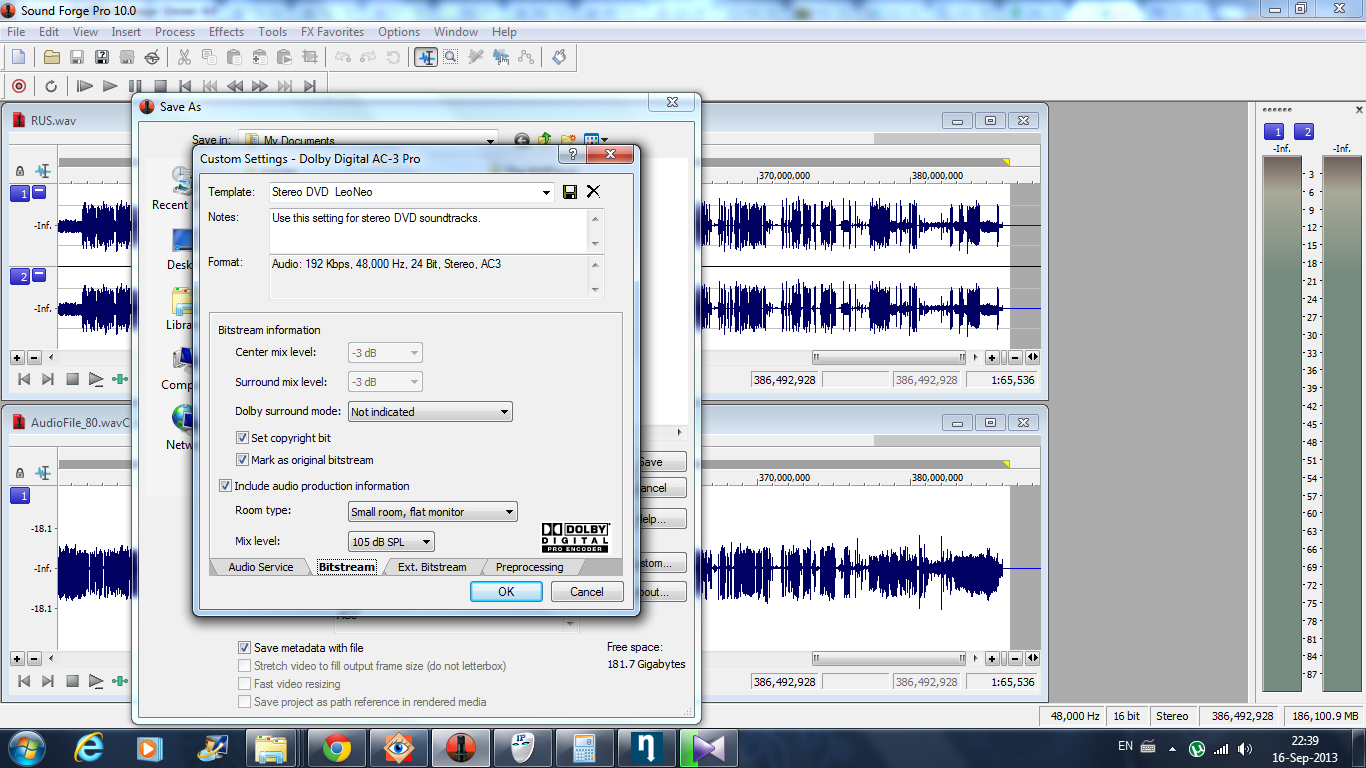This screenshot has height=768, width=1366.
Task: Delete the template with X icon
Action: pos(593,192)
